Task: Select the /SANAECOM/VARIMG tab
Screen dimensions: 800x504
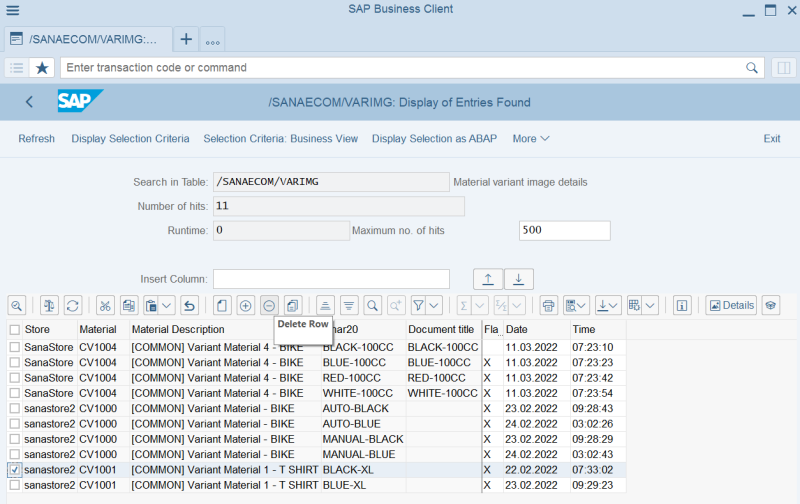Action: pos(88,39)
